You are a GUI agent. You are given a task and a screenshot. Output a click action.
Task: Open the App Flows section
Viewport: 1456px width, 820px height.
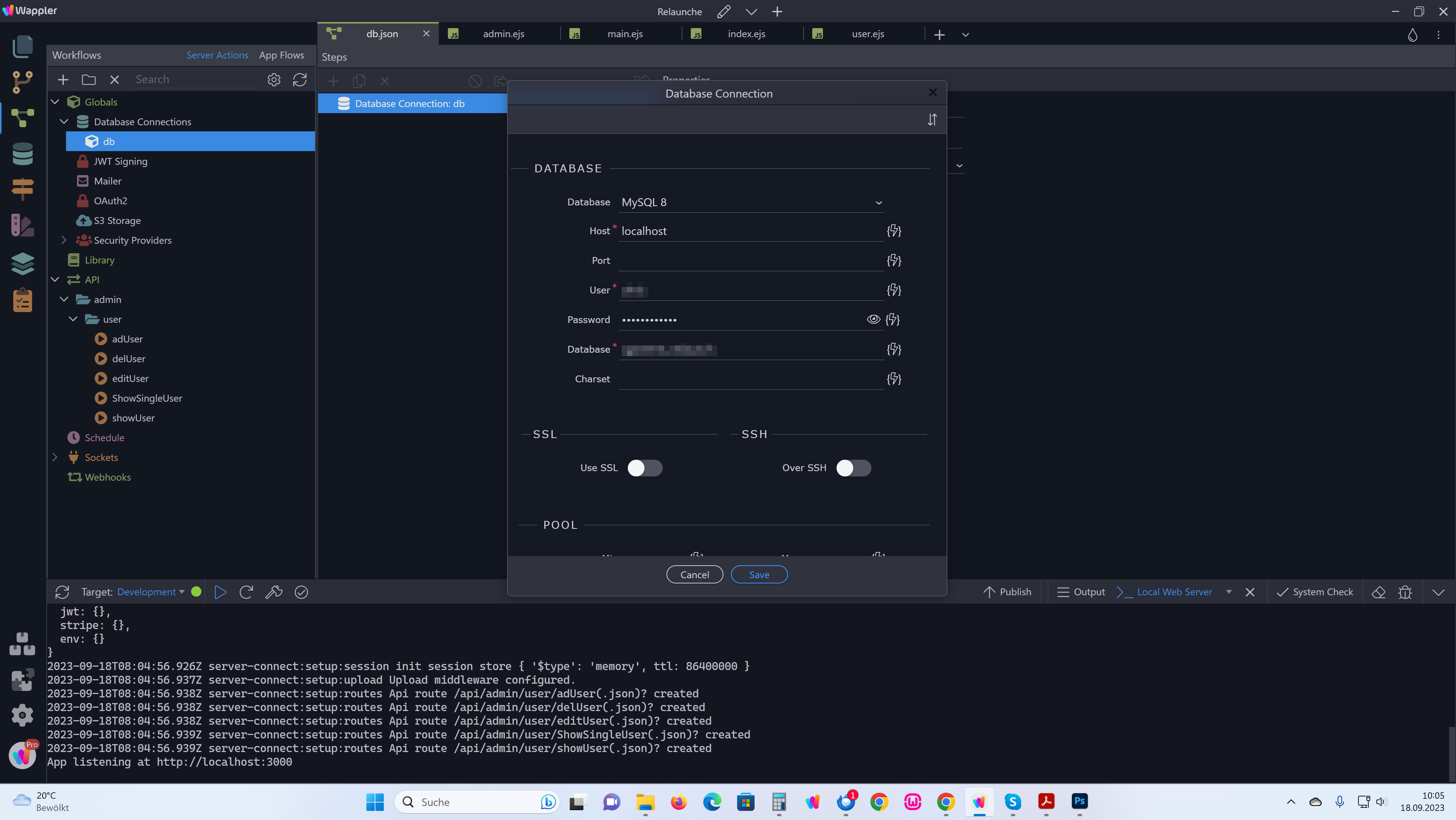(x=282, y=55)
